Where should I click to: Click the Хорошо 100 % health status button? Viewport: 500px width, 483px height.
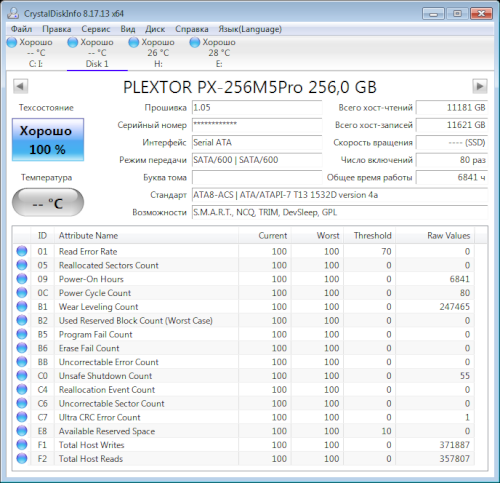pos(48,140)
